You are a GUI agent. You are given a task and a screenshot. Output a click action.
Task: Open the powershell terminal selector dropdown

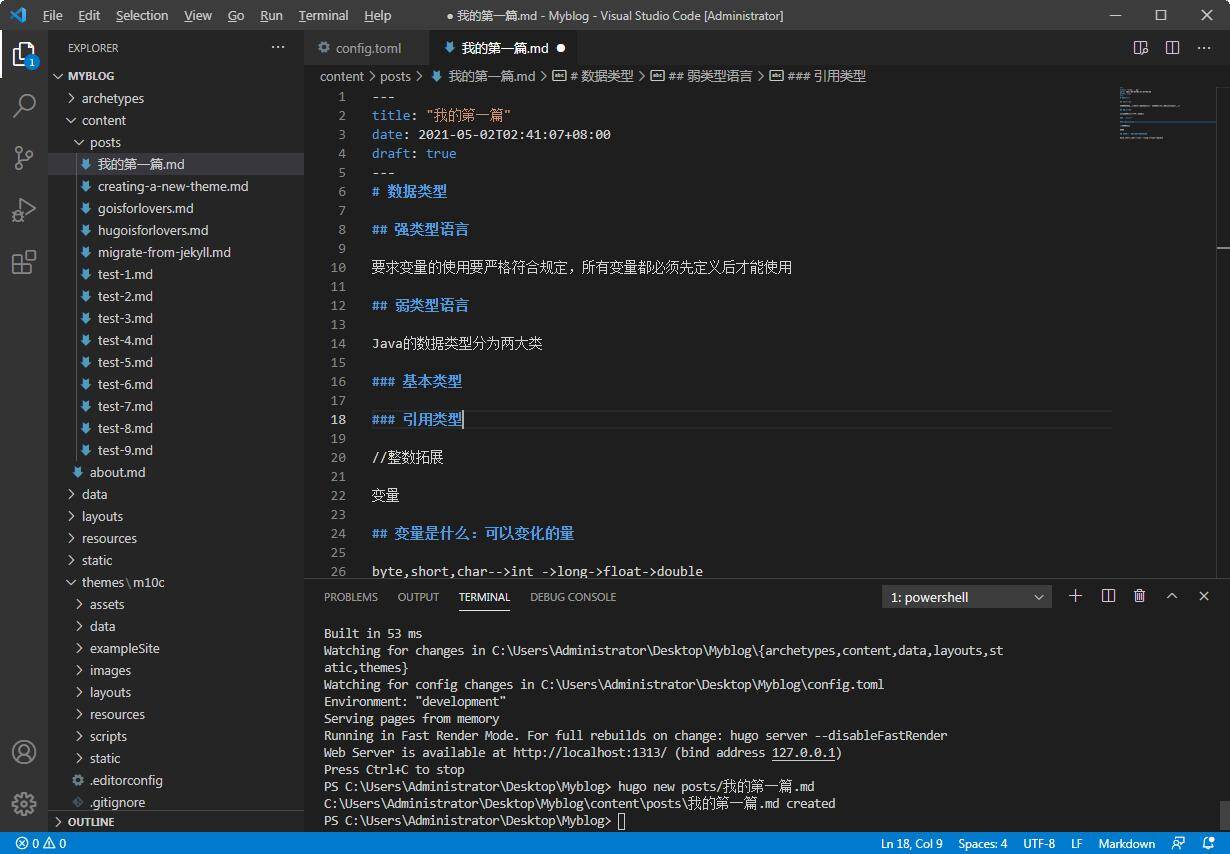click(966, 597)
